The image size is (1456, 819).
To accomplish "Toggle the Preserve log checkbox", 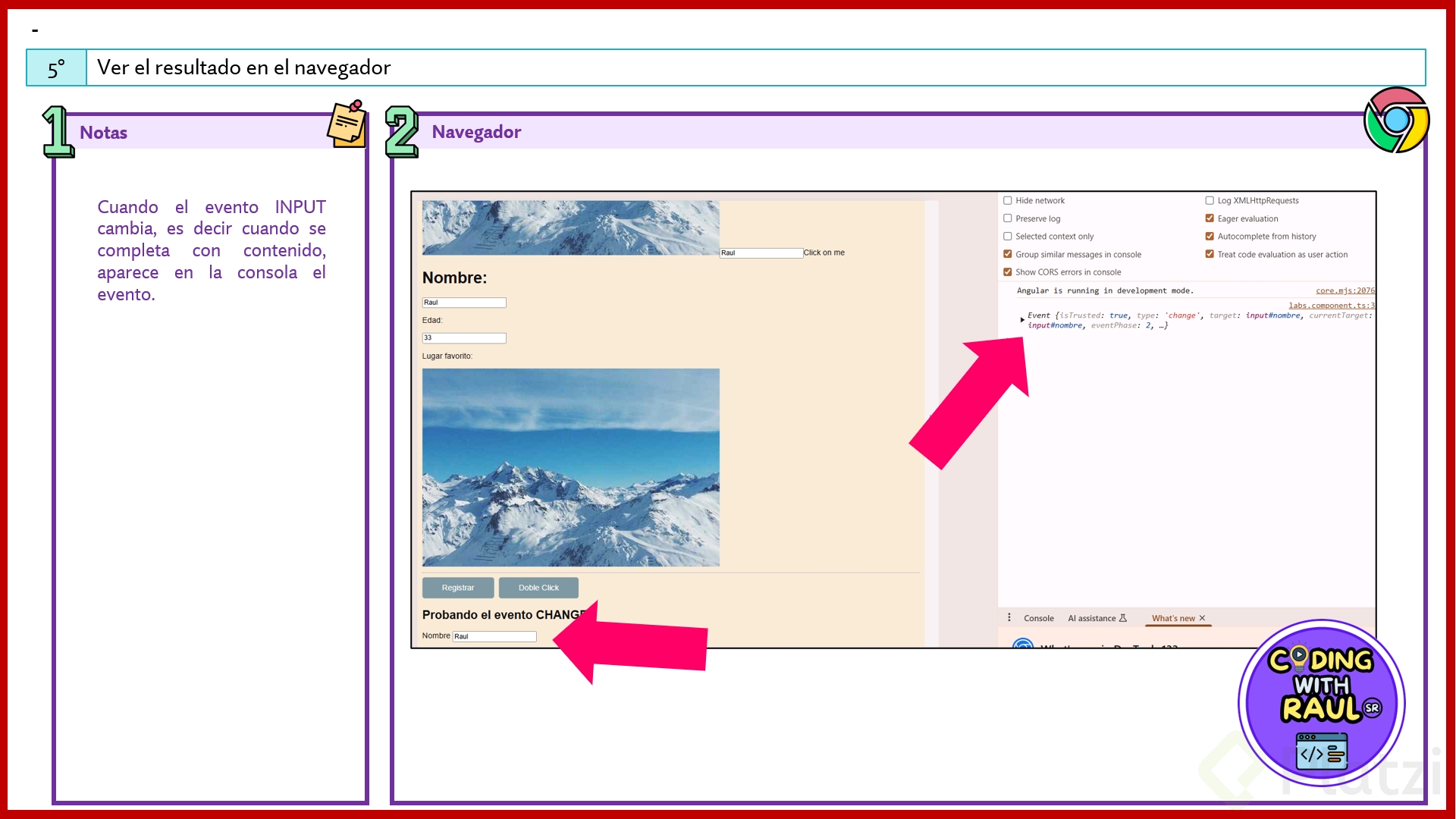I will 1008,218.
